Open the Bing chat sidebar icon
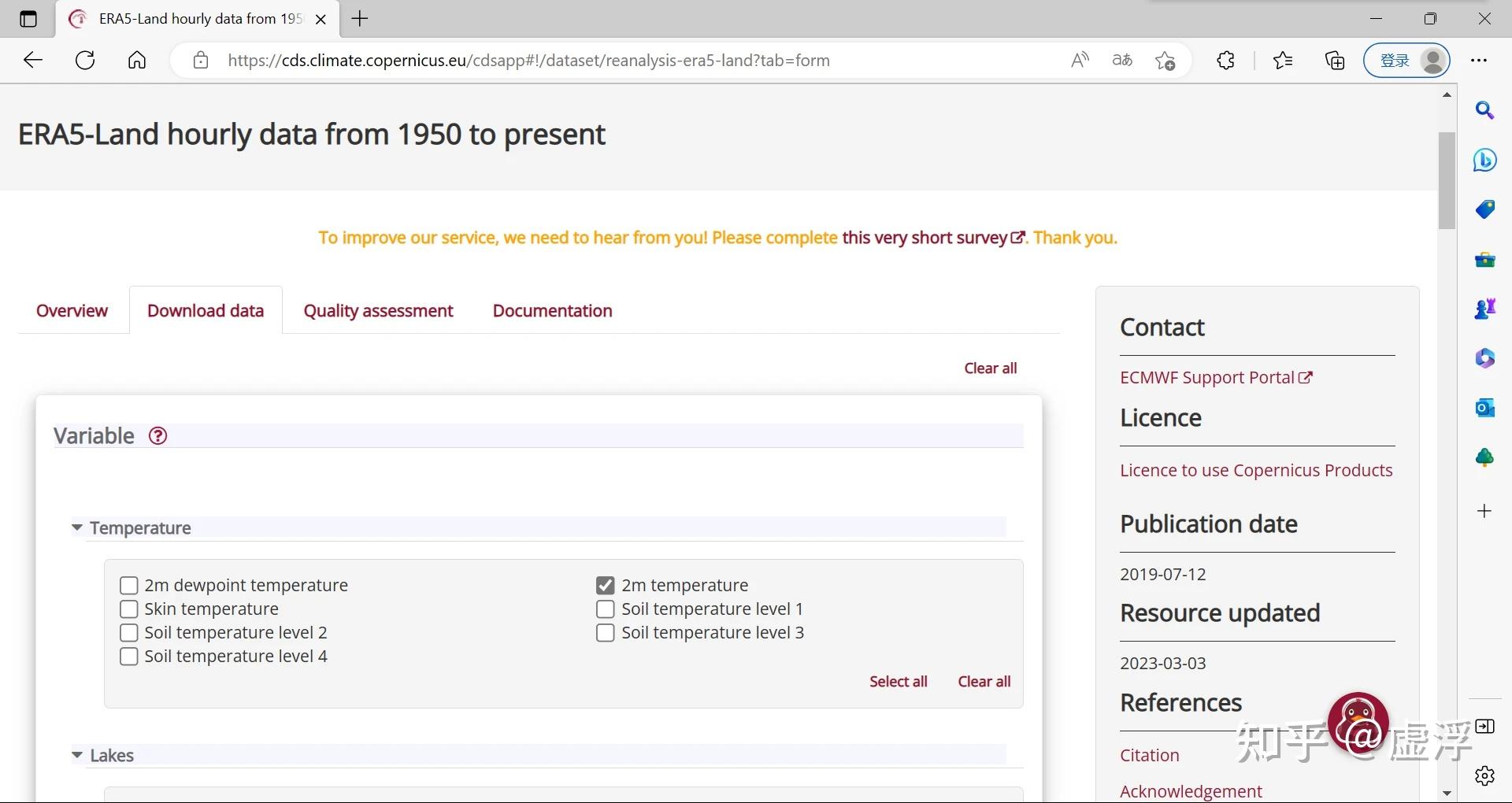This screenshot has height=803, width=1512. pos(1484,161)
